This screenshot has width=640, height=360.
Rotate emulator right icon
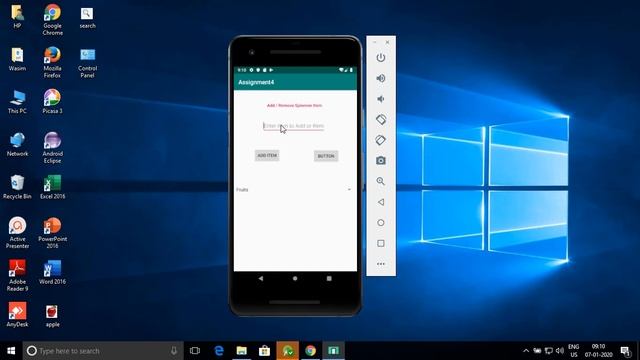(x=381, y=140)
